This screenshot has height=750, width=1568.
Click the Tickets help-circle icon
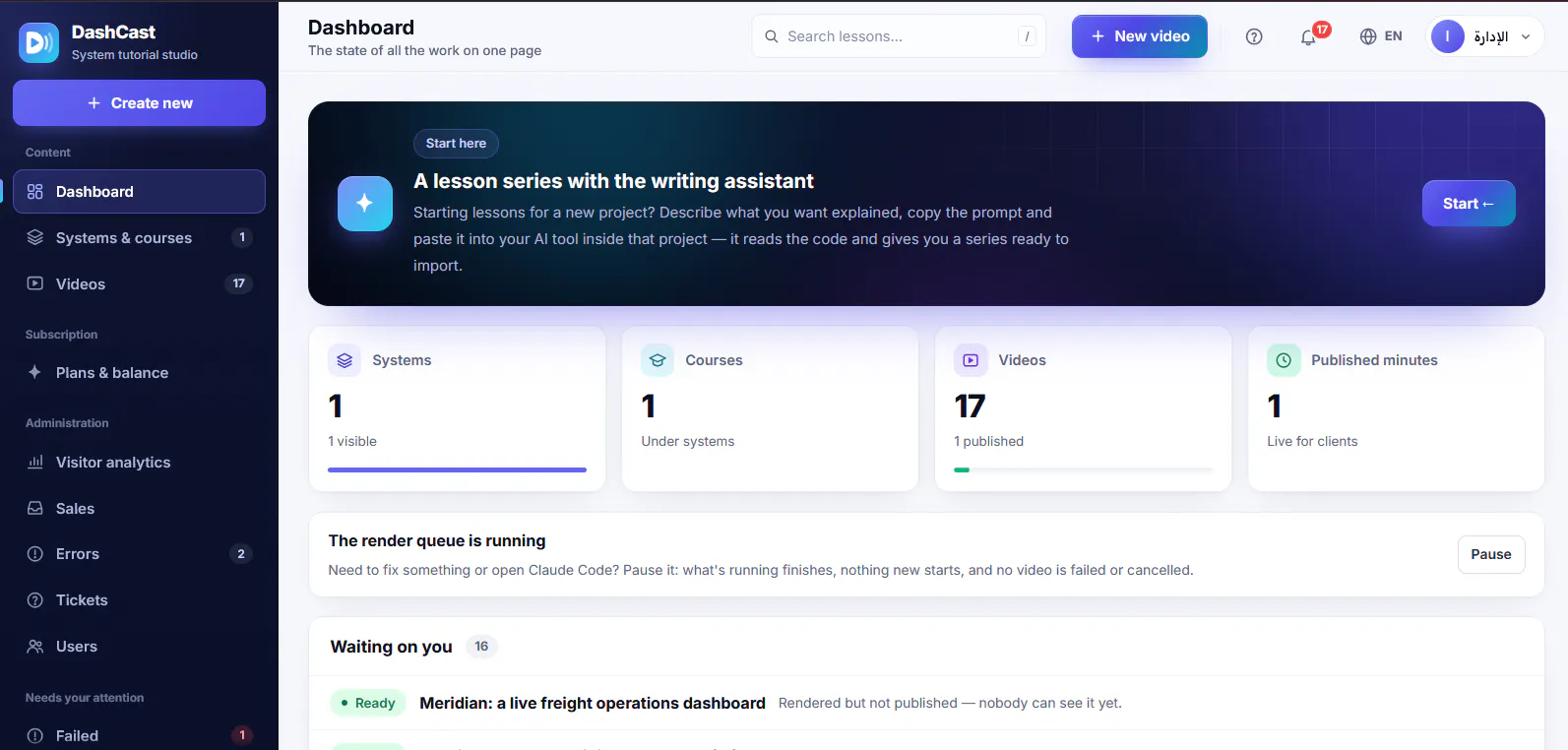[35, 600]
